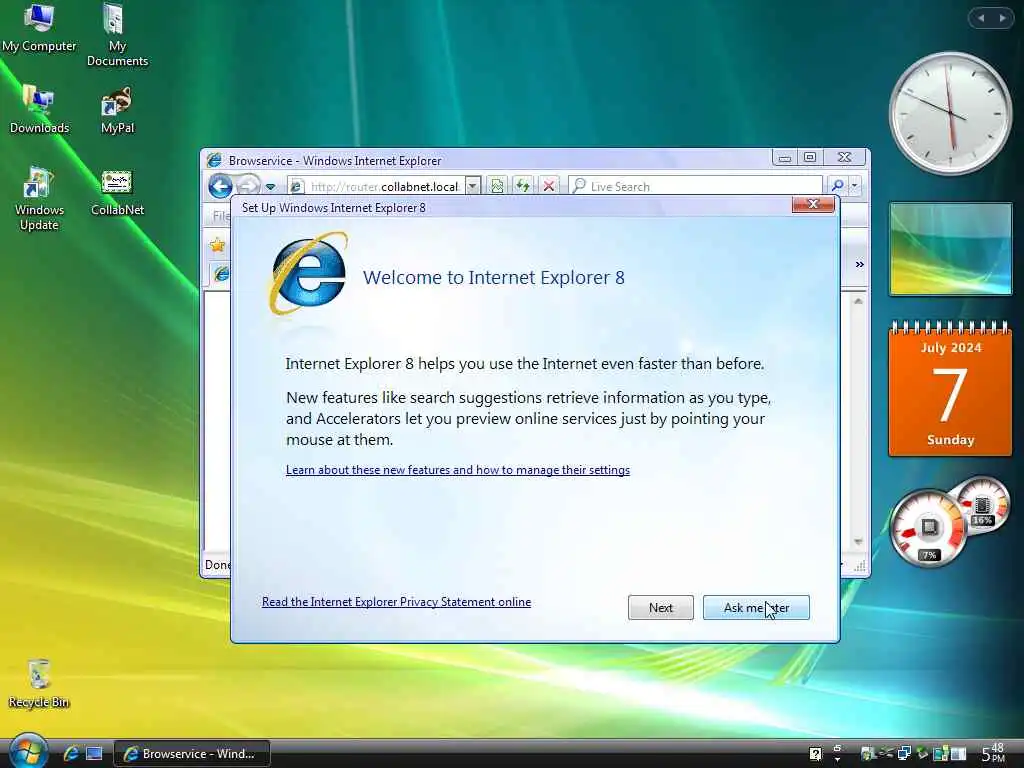Click the sidebar previous gadgets arrow

(x=981, y=18)
